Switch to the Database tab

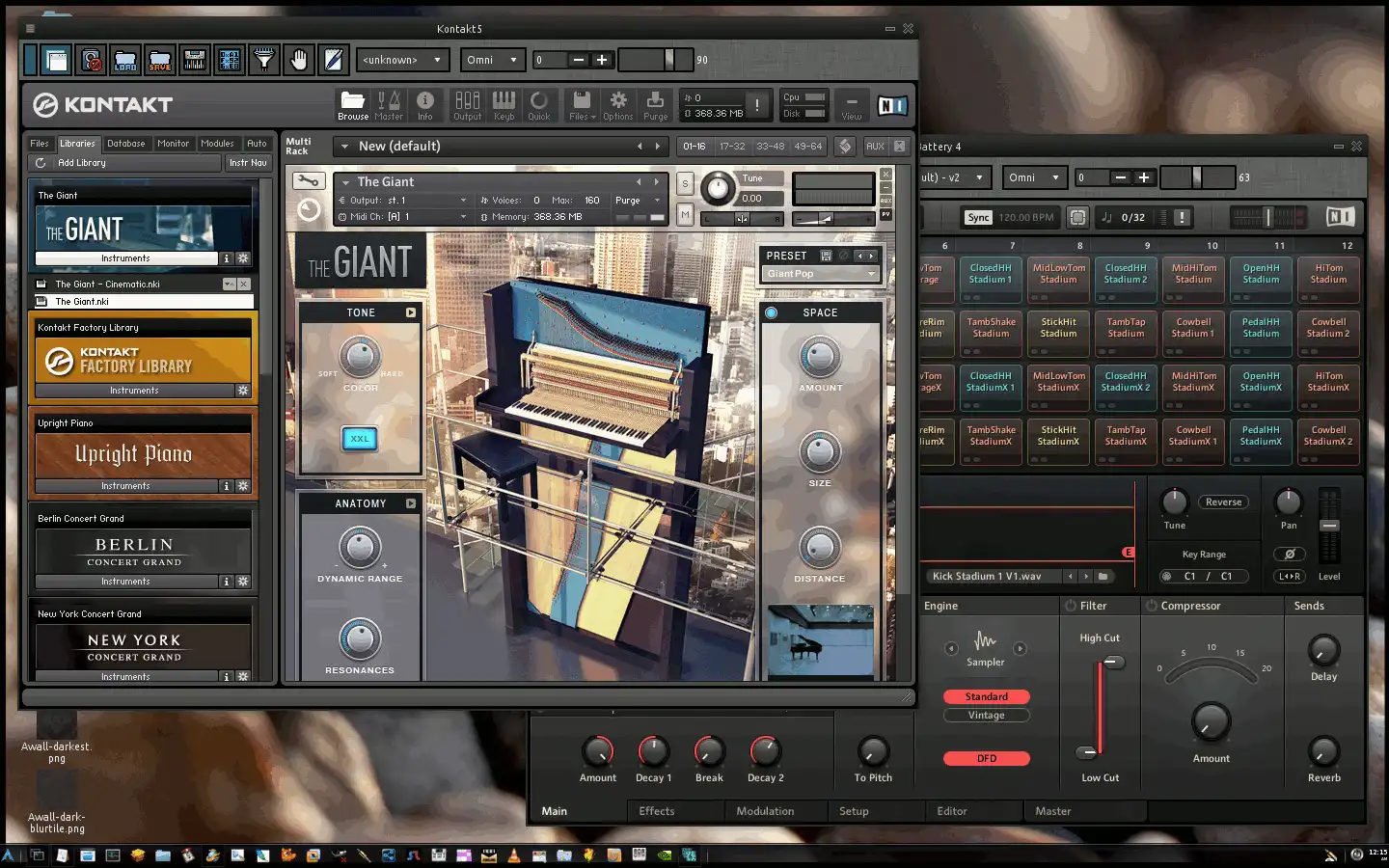tap(126, 144)
